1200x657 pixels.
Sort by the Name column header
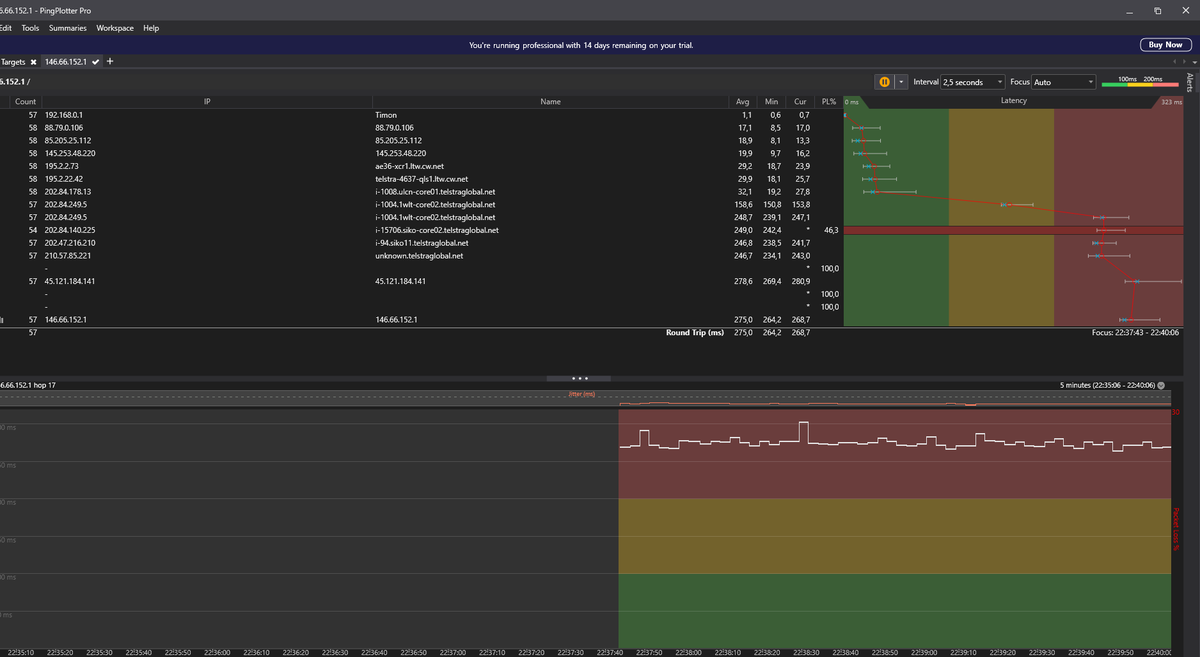[x=550, y=101]
